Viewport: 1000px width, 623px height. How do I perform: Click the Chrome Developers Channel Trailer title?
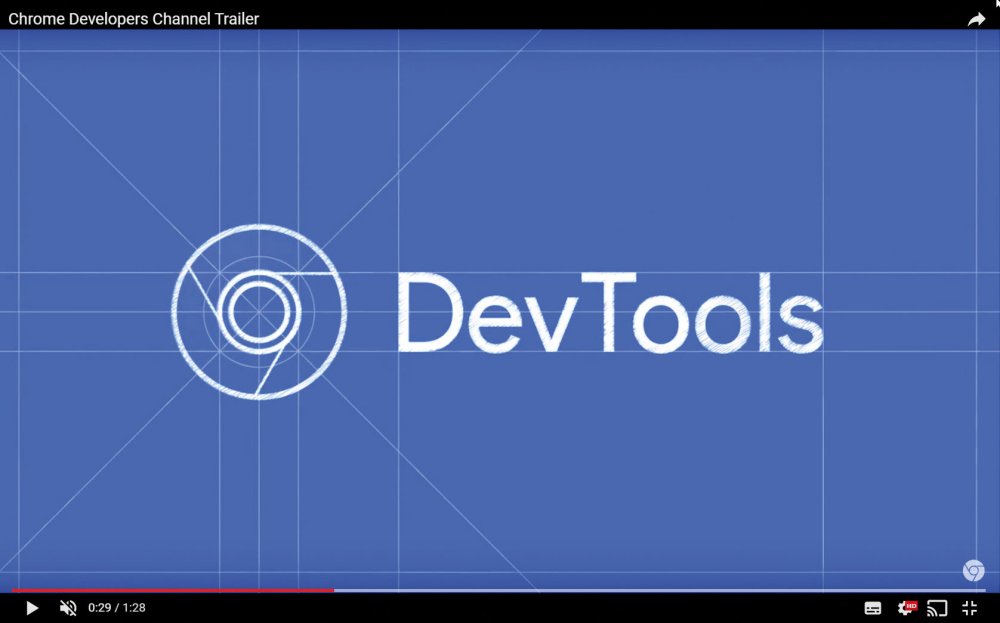[x=134, y=19]
